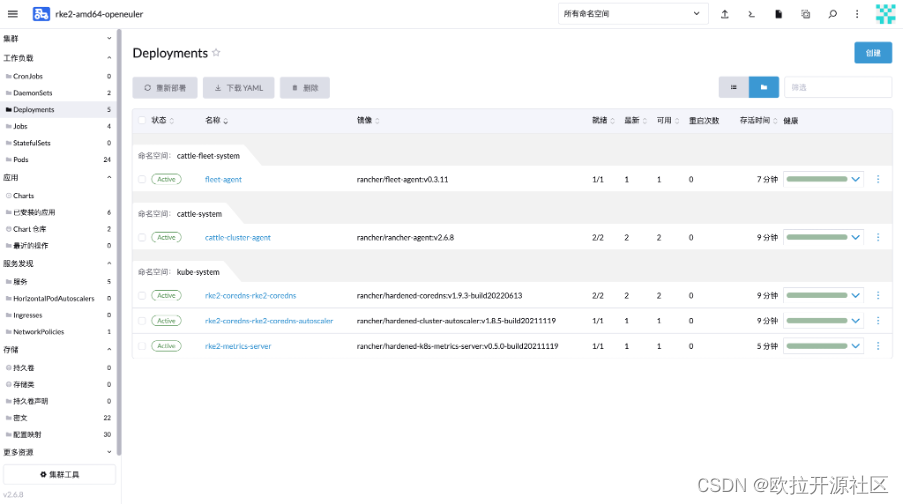Open the hamburger navigation menu
This screenshot has width=904, height=504.
[13, 14]
